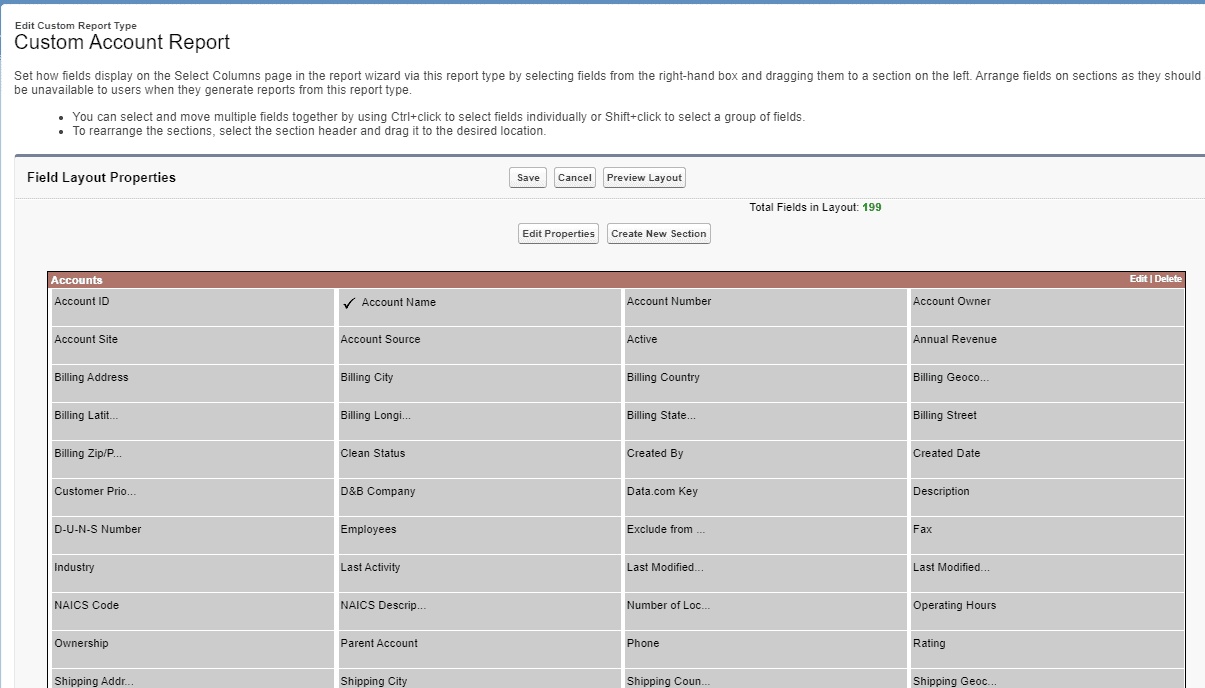Select the Account Number field

pos(766,307)
